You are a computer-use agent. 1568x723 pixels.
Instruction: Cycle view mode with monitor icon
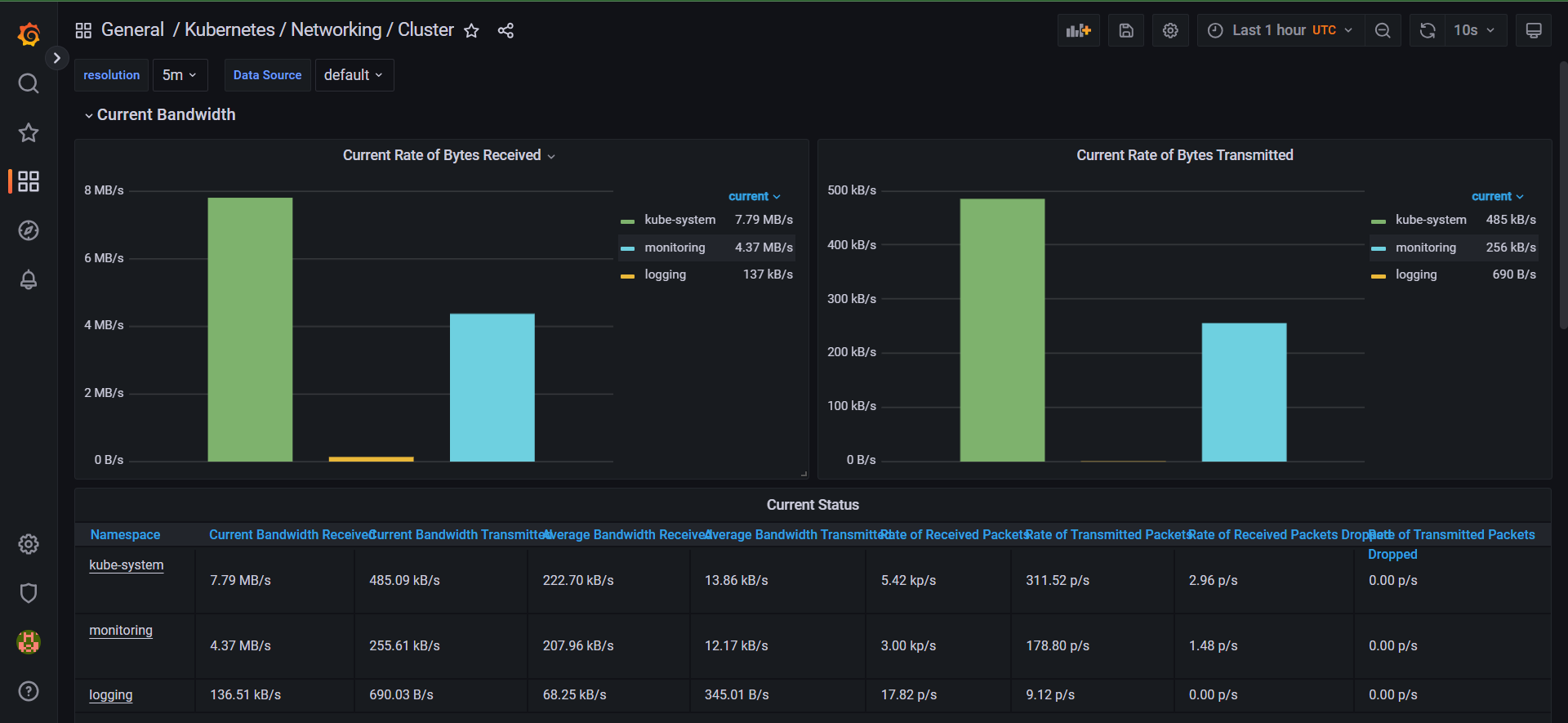[x=1534, y=30]
